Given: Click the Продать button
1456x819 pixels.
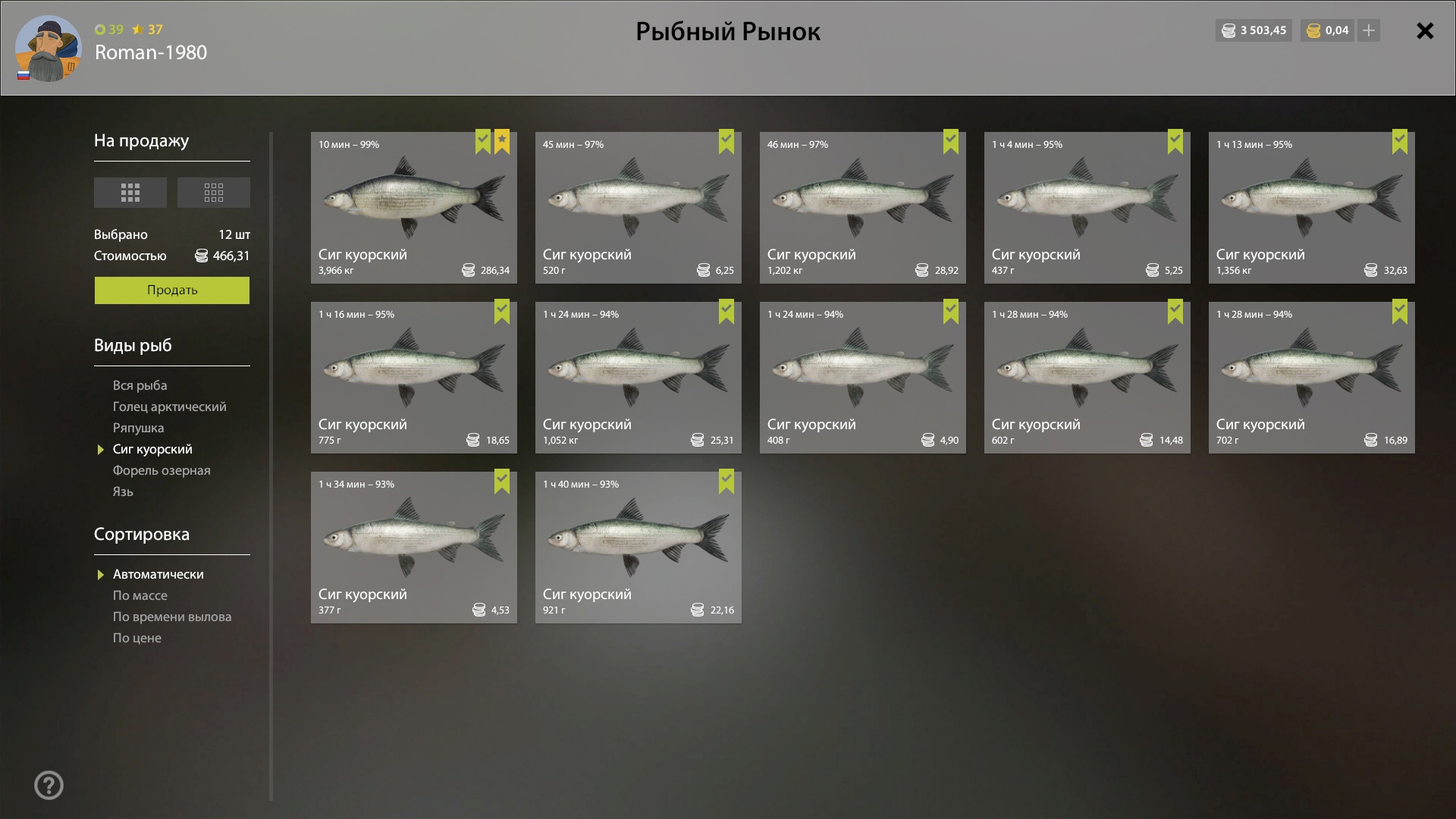Looking at the screenshot, I should click(x=172, y=290).
